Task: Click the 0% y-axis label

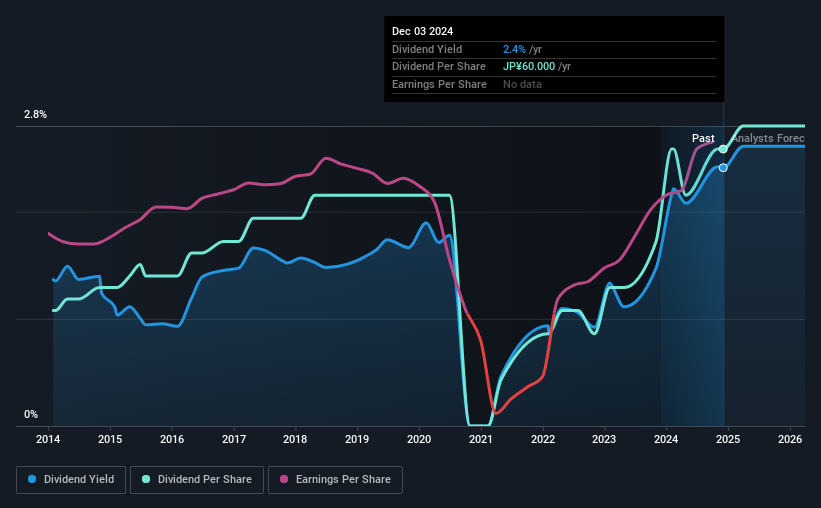Action: click(31, 414)
